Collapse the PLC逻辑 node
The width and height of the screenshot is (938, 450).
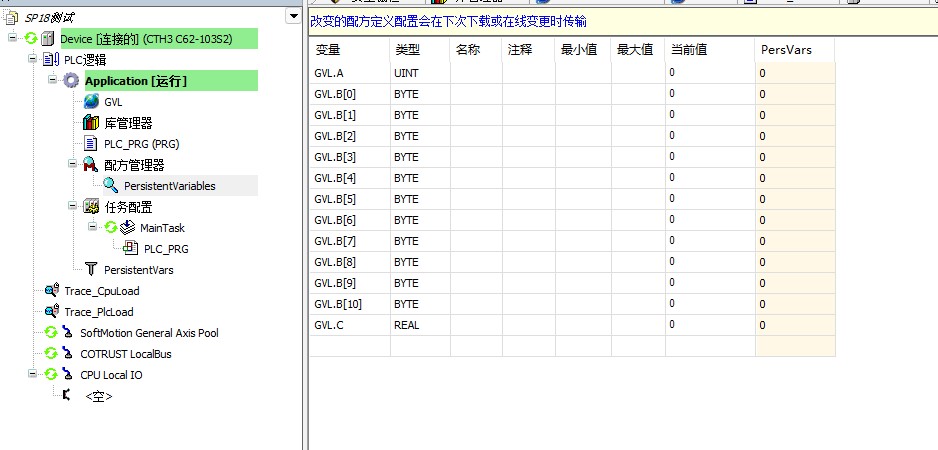[x=32, y=59]
